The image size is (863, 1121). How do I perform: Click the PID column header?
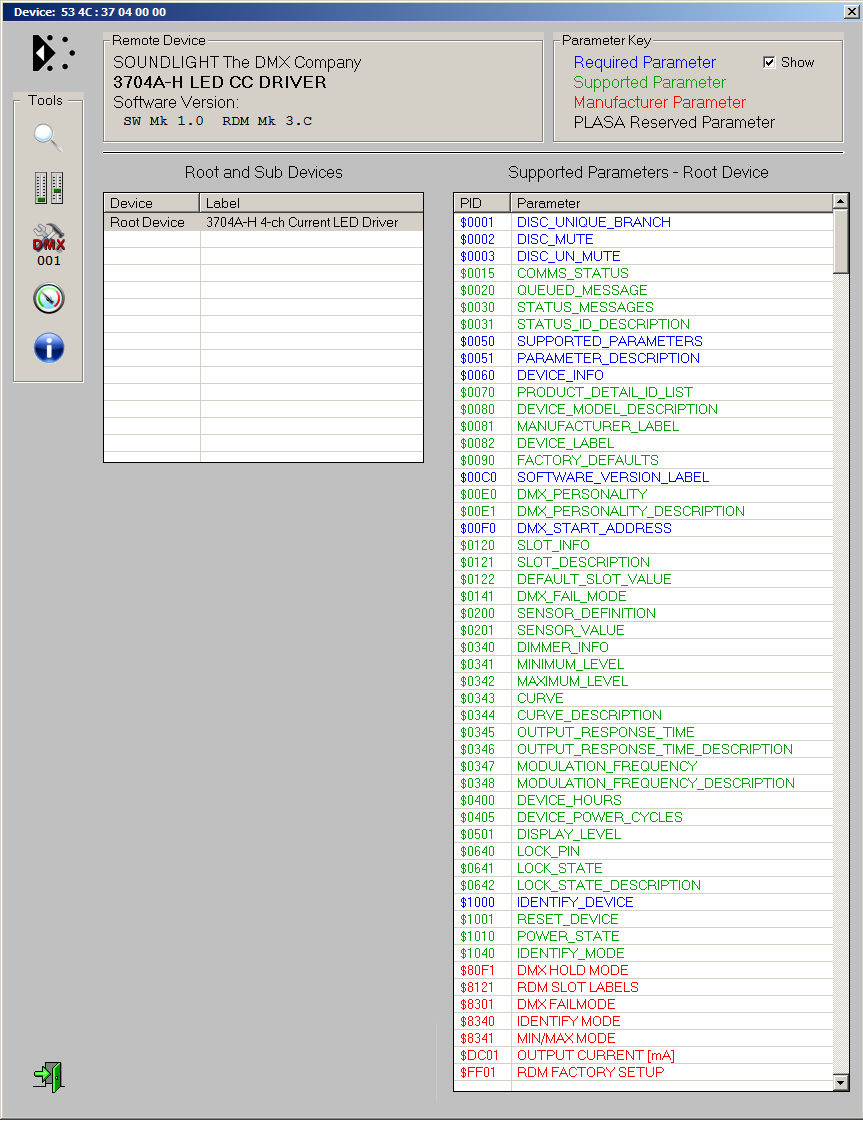[x=481, y=203]
